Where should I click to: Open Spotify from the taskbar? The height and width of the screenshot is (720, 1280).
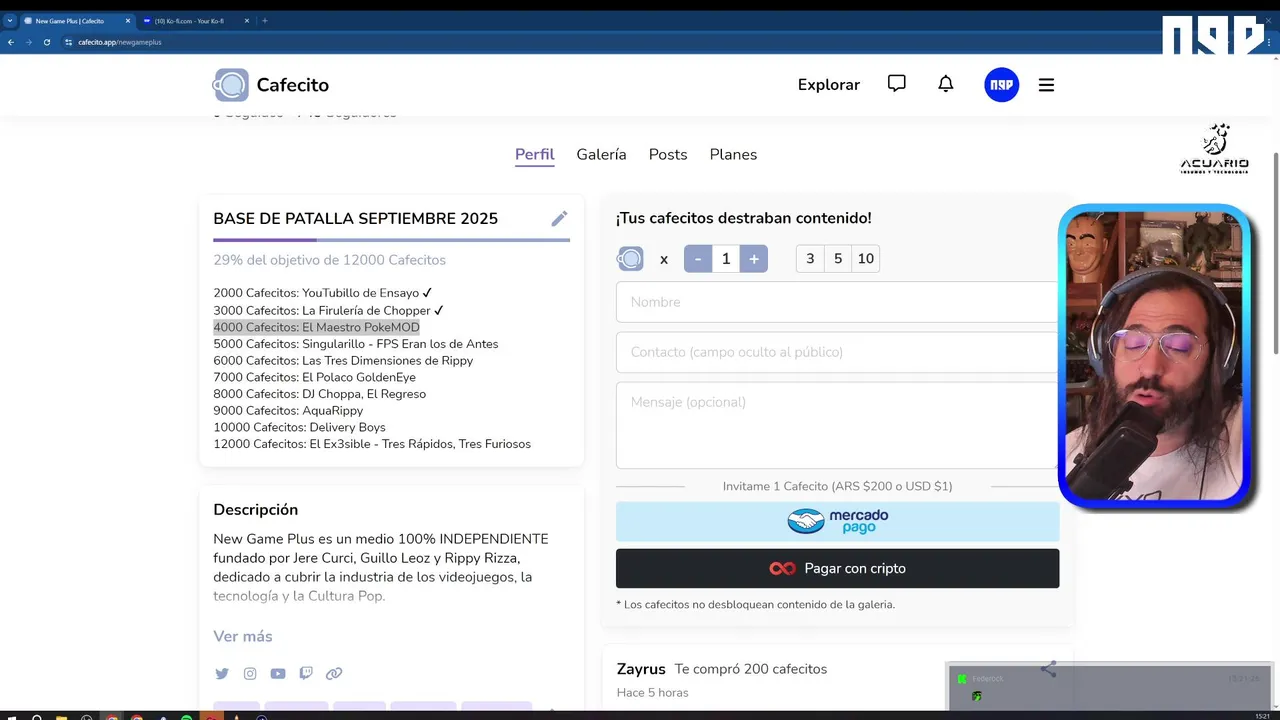pos(187,716)
